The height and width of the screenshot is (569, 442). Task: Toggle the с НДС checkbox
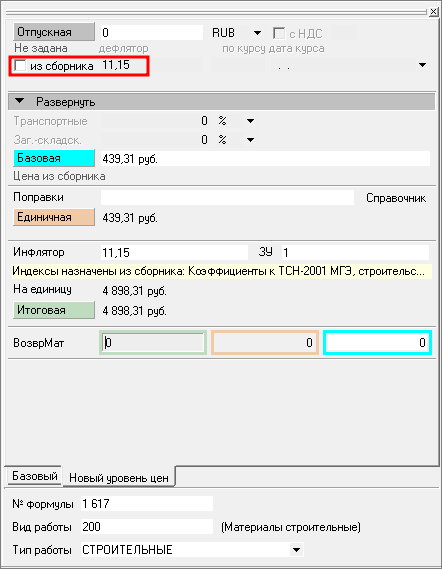279,33
